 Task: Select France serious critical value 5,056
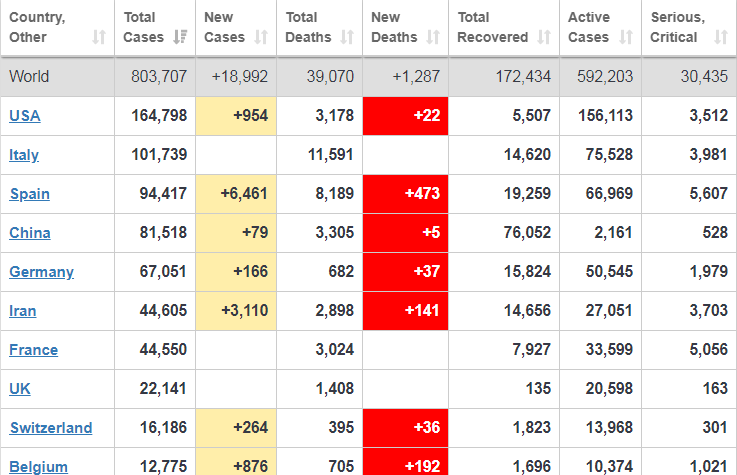coord(708,350)
